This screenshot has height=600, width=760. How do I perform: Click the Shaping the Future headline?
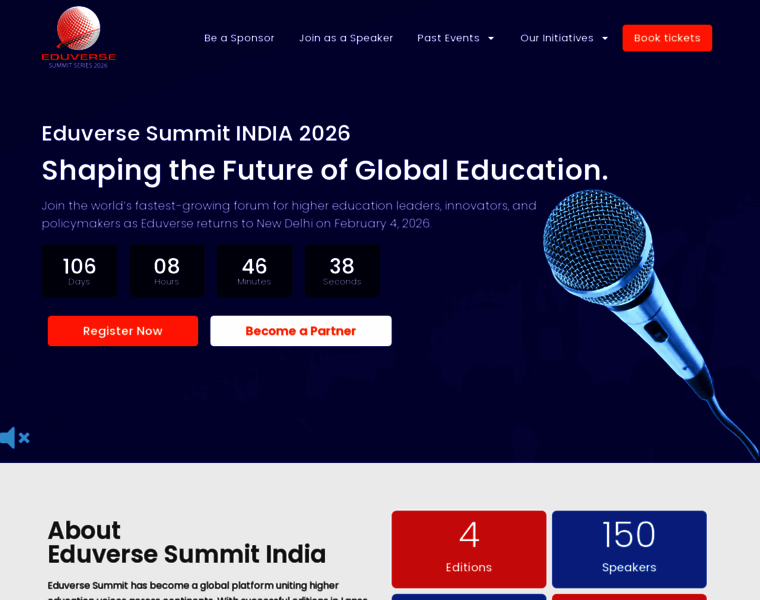click(324, 170)
